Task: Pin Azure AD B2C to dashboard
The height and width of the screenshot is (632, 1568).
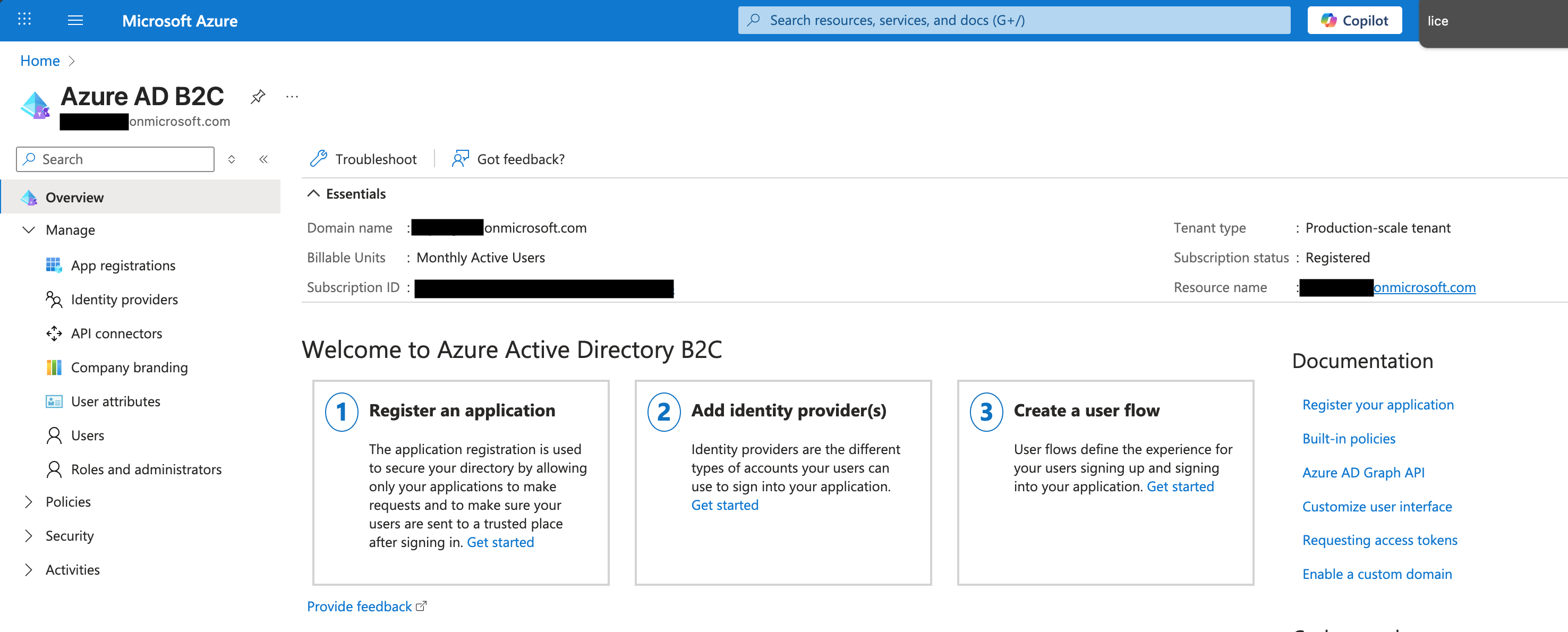Action: pos(258,96)
